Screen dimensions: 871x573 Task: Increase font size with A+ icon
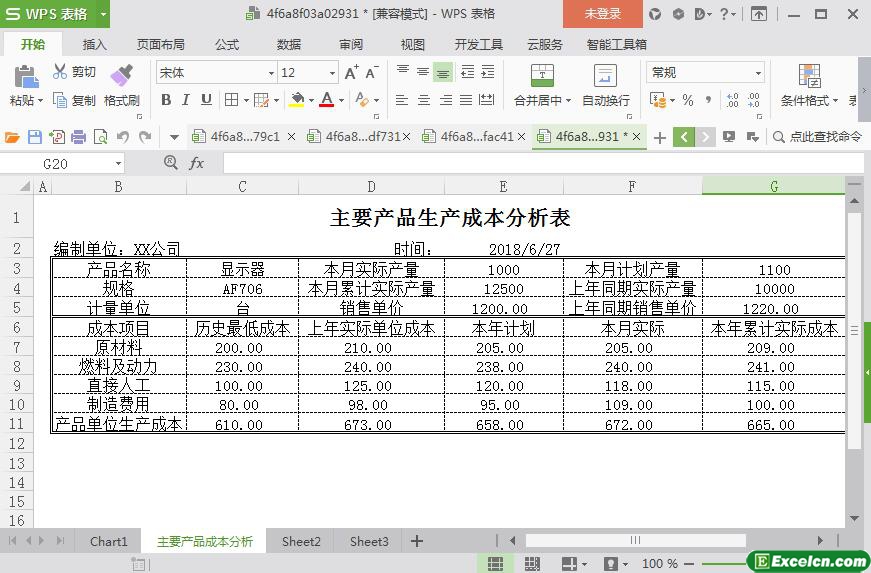point(352,73)
